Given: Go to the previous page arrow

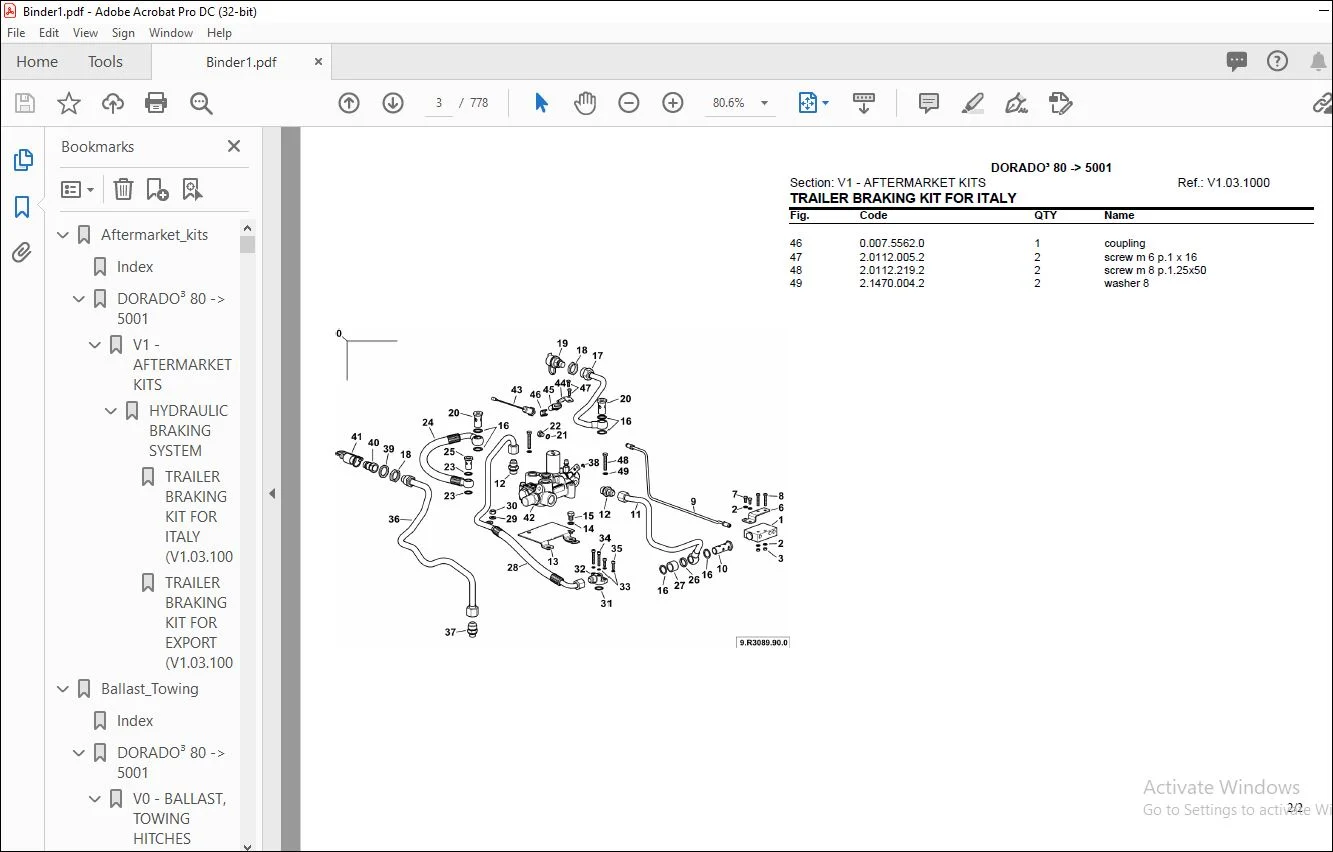Looking at the screenshot, I should pyautogui.click(x=349, y=103).
